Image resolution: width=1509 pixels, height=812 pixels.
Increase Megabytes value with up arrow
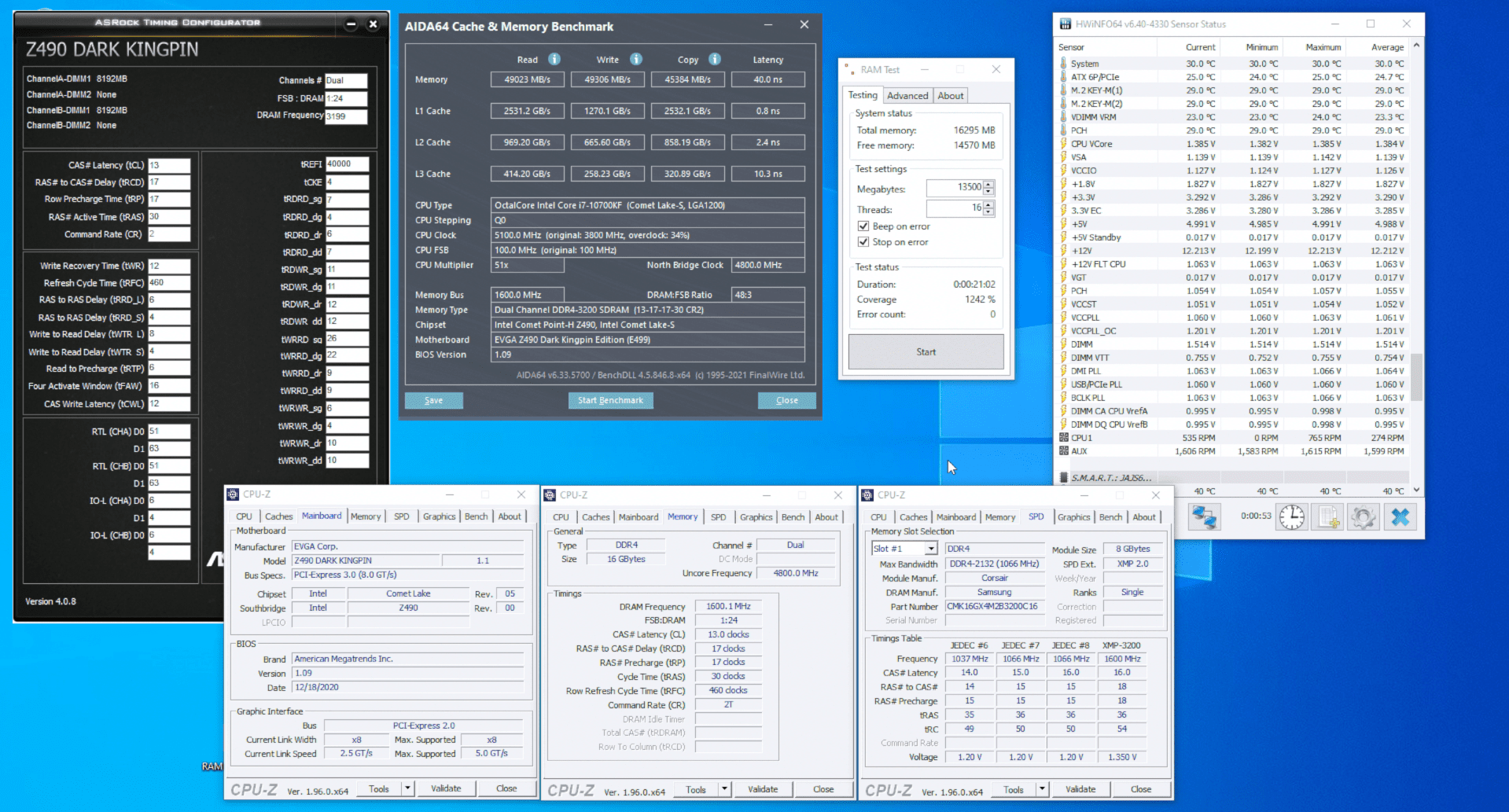pos(989,185)
